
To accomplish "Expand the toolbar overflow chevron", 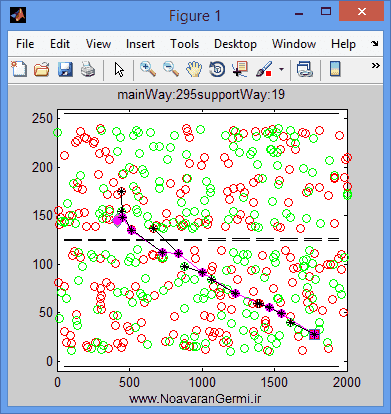I will 376,65.
